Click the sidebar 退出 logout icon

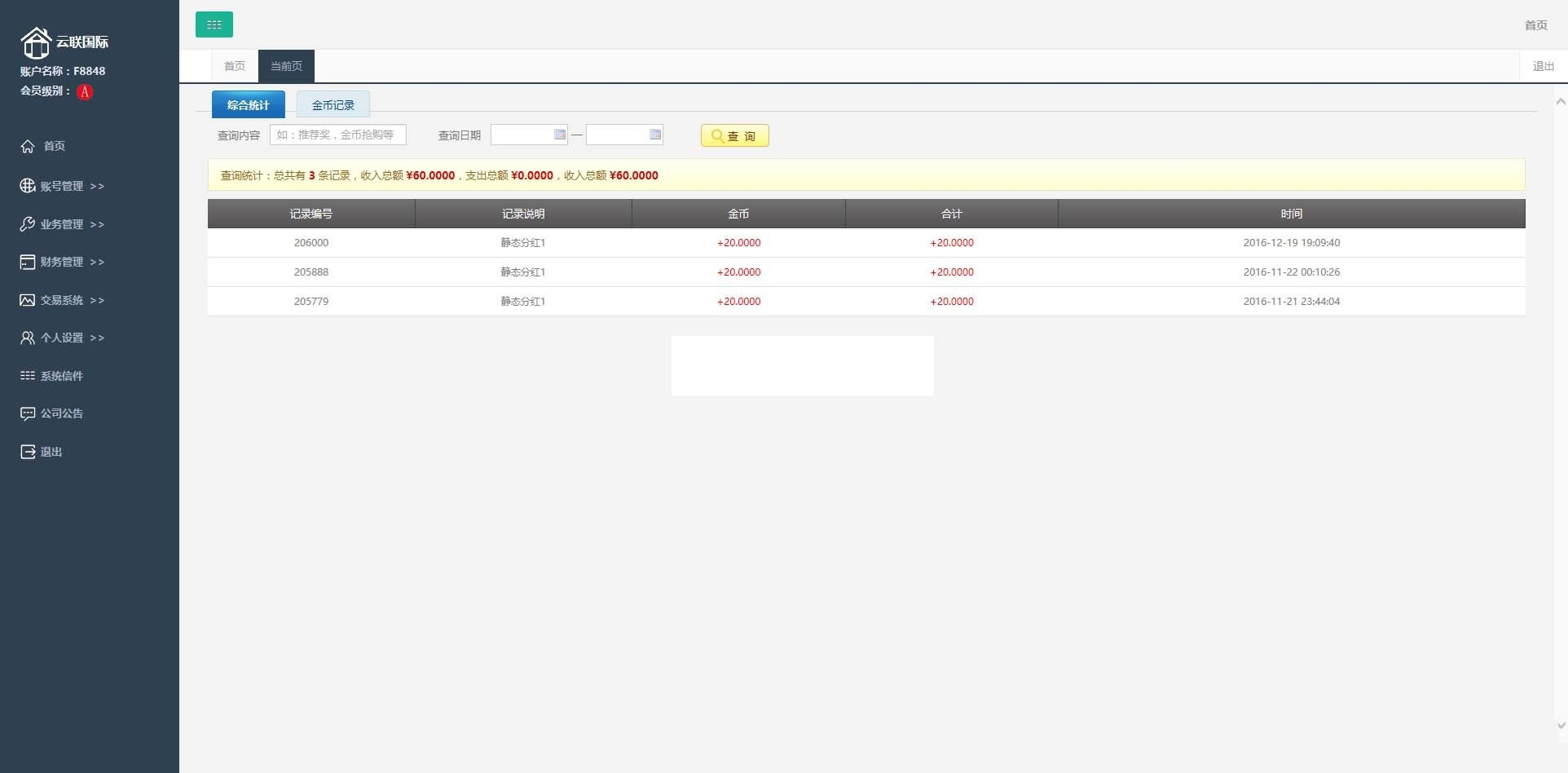28,452
